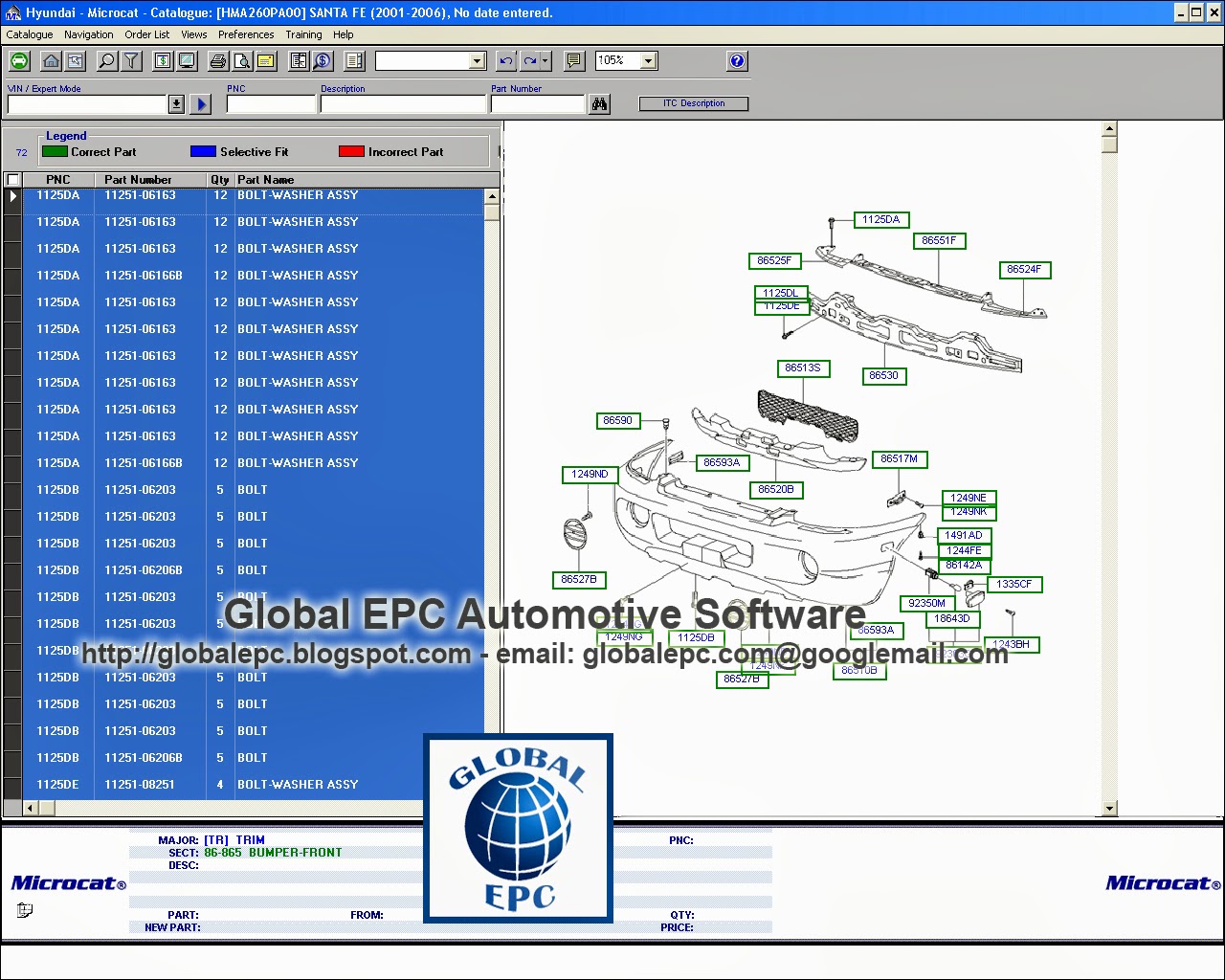1225x980 pixels.
Task: Click the Print icon
Action: coord(218,60)
